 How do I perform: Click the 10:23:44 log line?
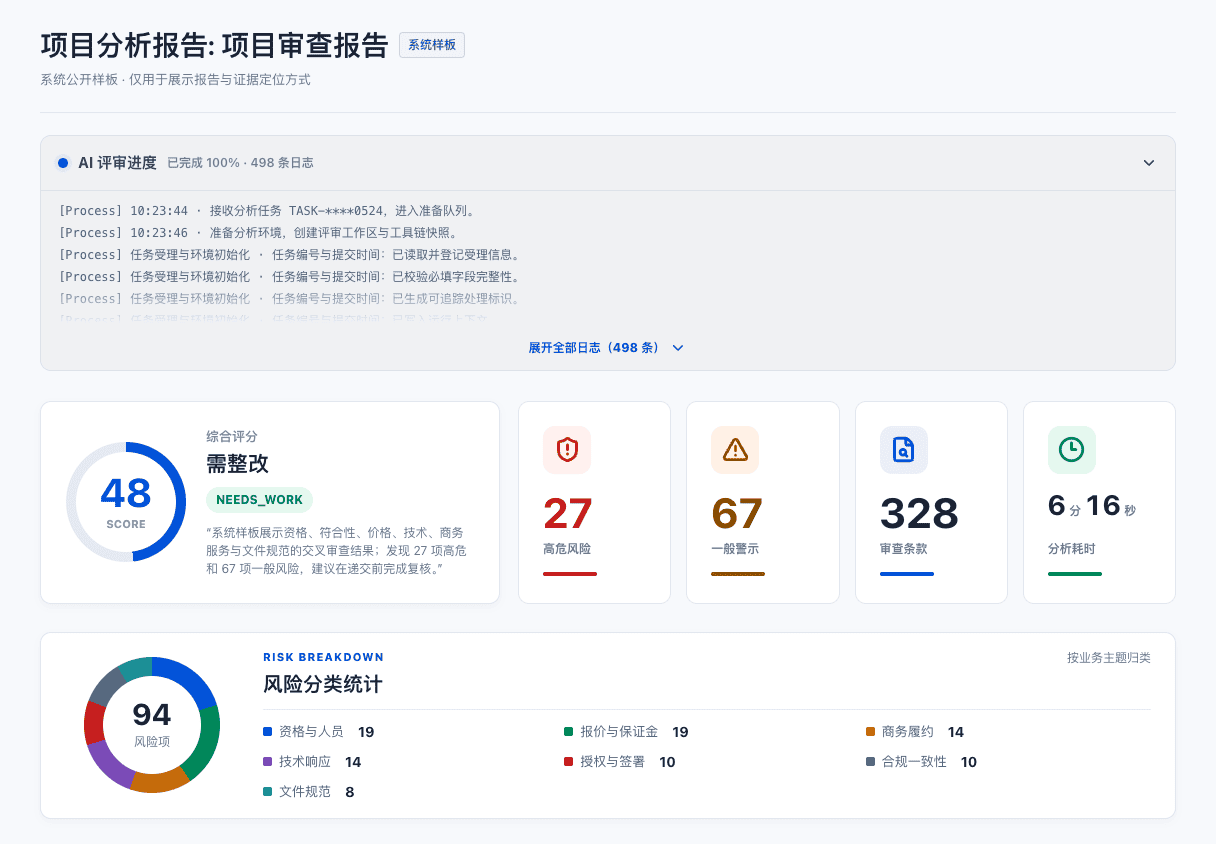point(267,211)
